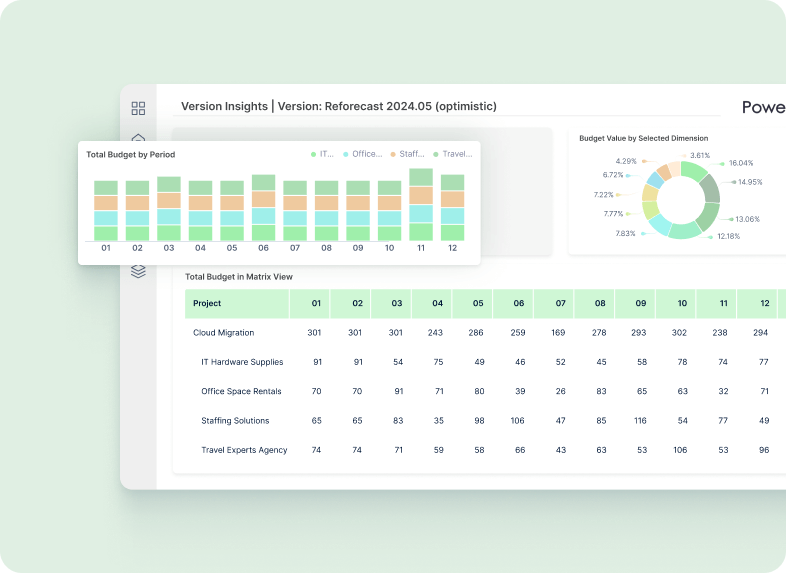Collapse the Cloud Migration project row
The height and width of the screenshot is (573, 786).
pos(223,333)
